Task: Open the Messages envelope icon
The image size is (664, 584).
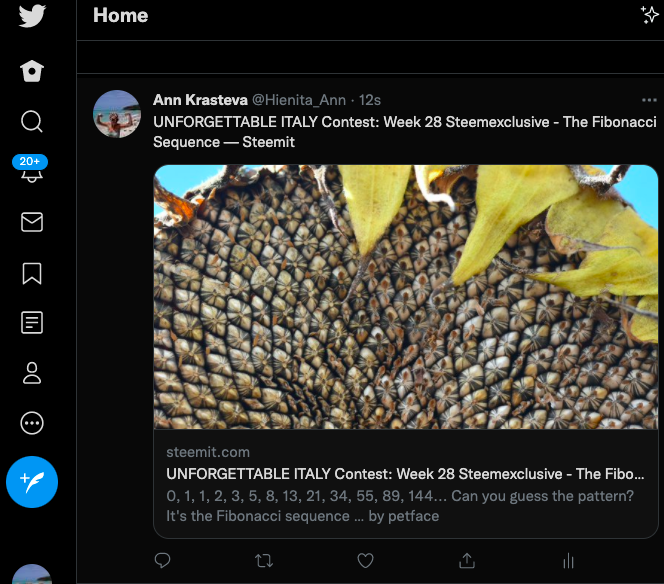Action: pyautogui.click(x=32, y=222)
